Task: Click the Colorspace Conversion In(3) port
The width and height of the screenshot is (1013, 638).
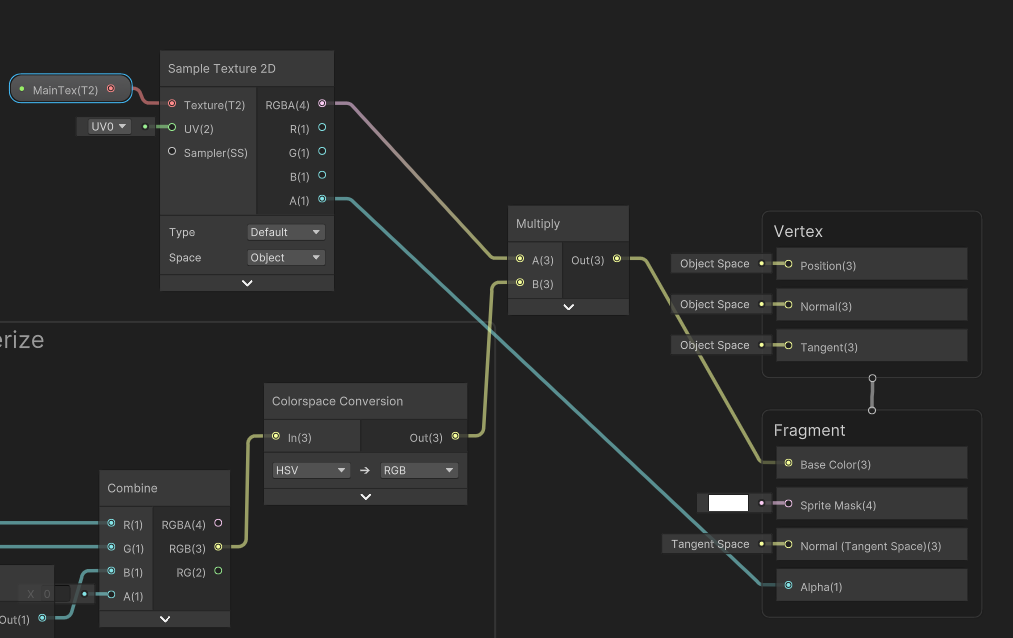Action: pyautogui.click(x=276, y=437)
